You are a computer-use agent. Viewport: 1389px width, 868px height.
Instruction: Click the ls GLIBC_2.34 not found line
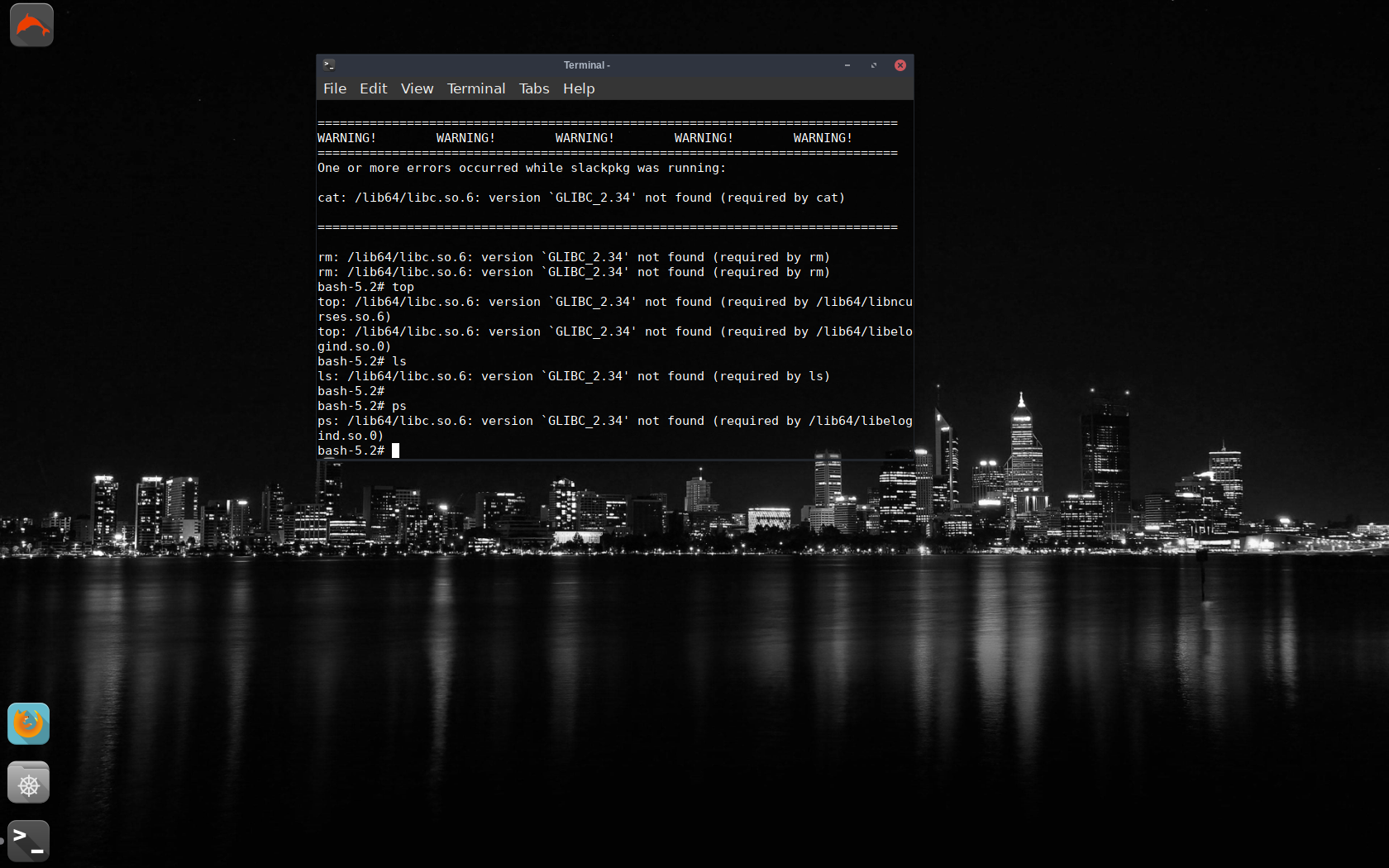pos(574,376)
